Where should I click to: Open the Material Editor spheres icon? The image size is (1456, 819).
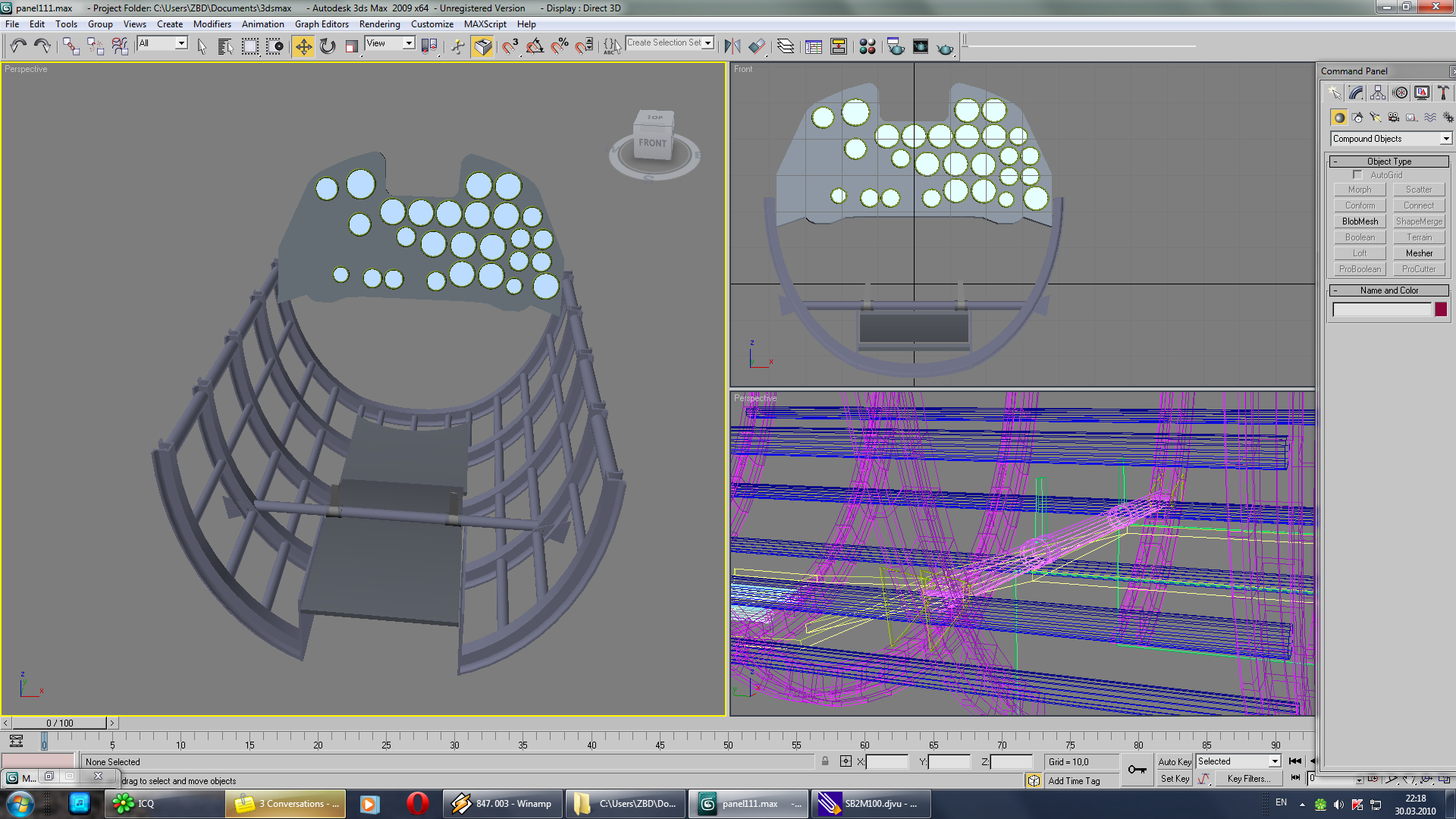868,47
